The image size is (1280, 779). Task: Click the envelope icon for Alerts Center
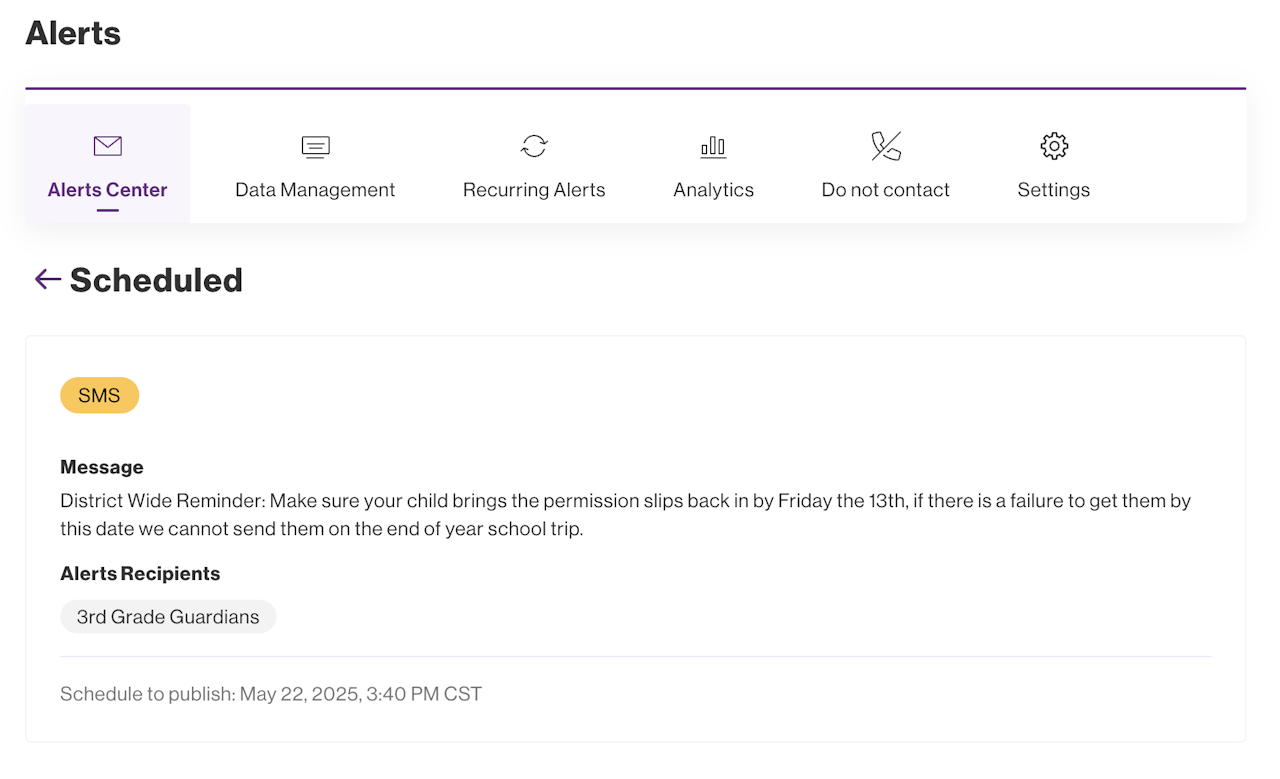point(107,146)
